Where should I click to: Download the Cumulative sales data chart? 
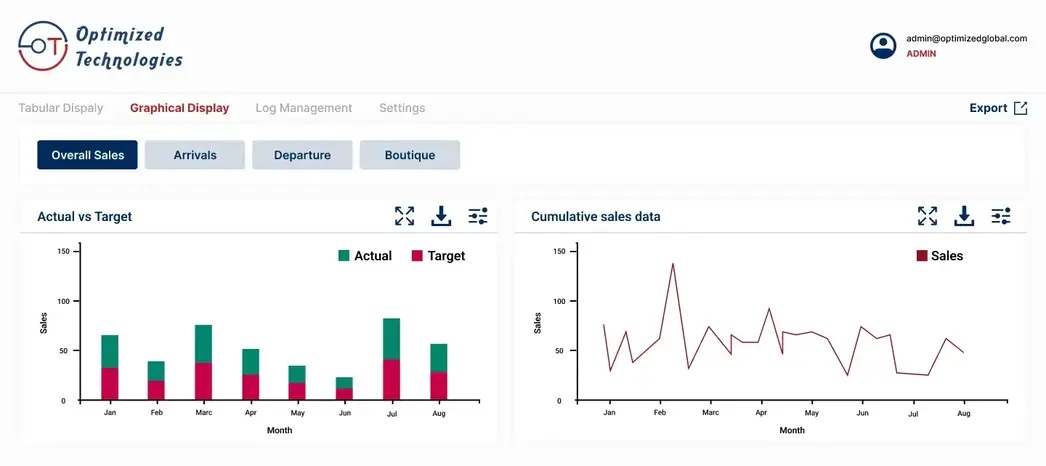964,216
